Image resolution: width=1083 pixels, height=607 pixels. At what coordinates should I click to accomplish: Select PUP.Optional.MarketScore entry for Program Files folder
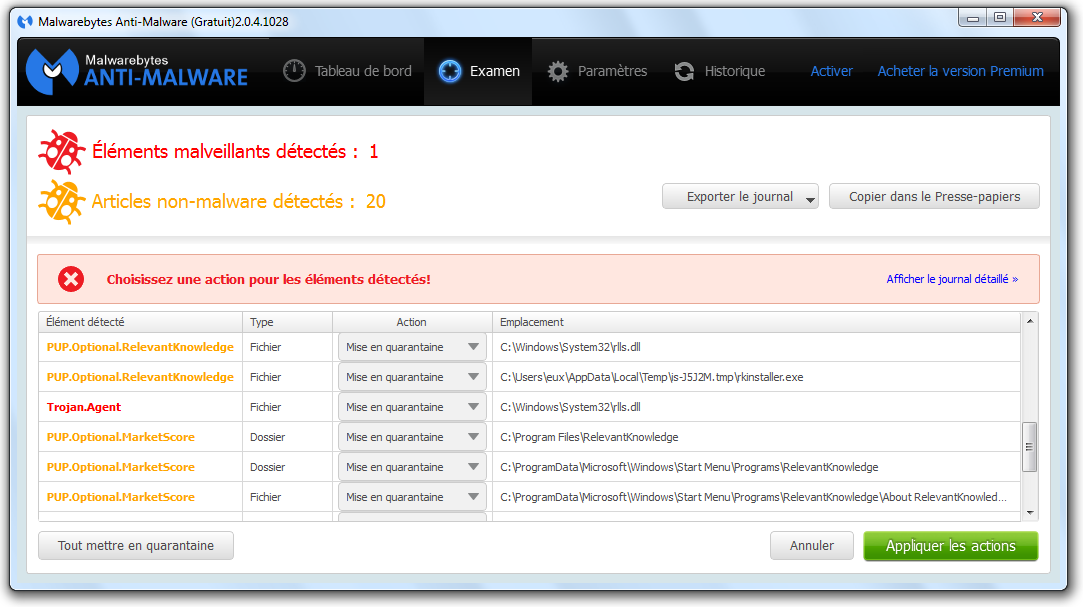121,437
